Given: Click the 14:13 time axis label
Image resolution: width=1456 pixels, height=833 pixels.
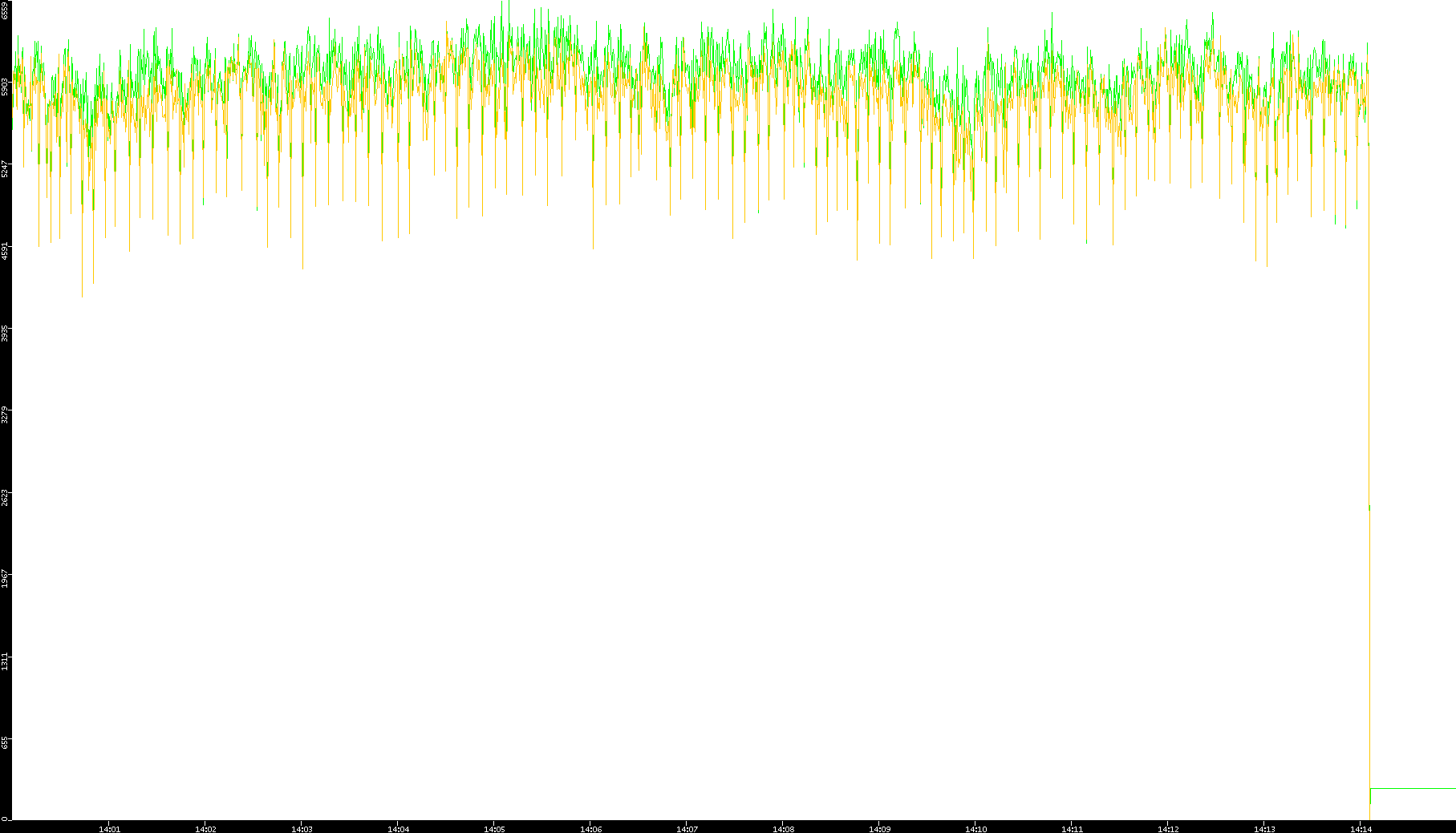Looking at the screenshot, I should pyautogui.click(x=1264, y=829).
